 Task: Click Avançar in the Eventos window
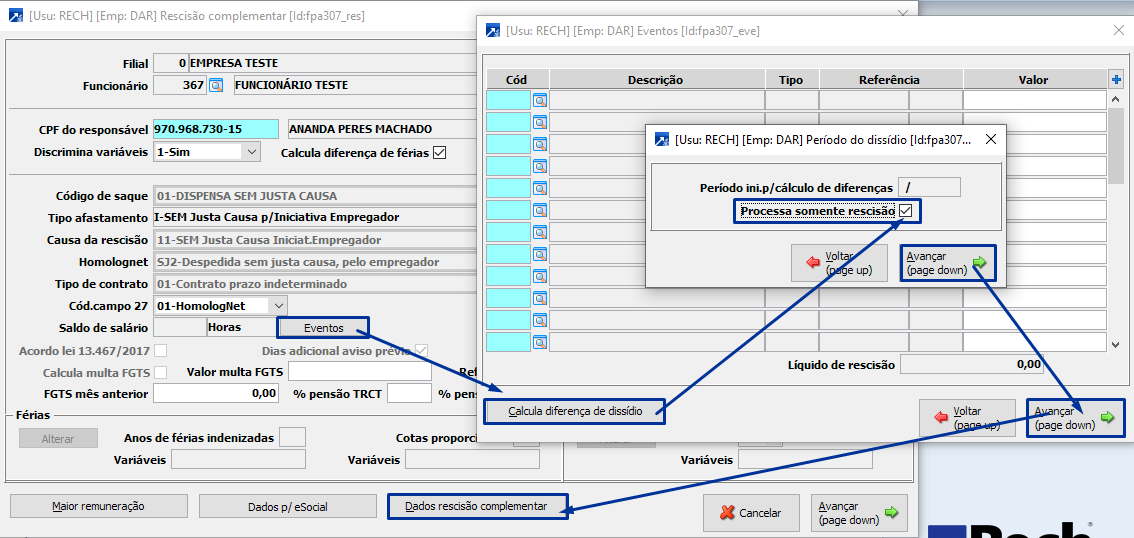(1075, 418)
